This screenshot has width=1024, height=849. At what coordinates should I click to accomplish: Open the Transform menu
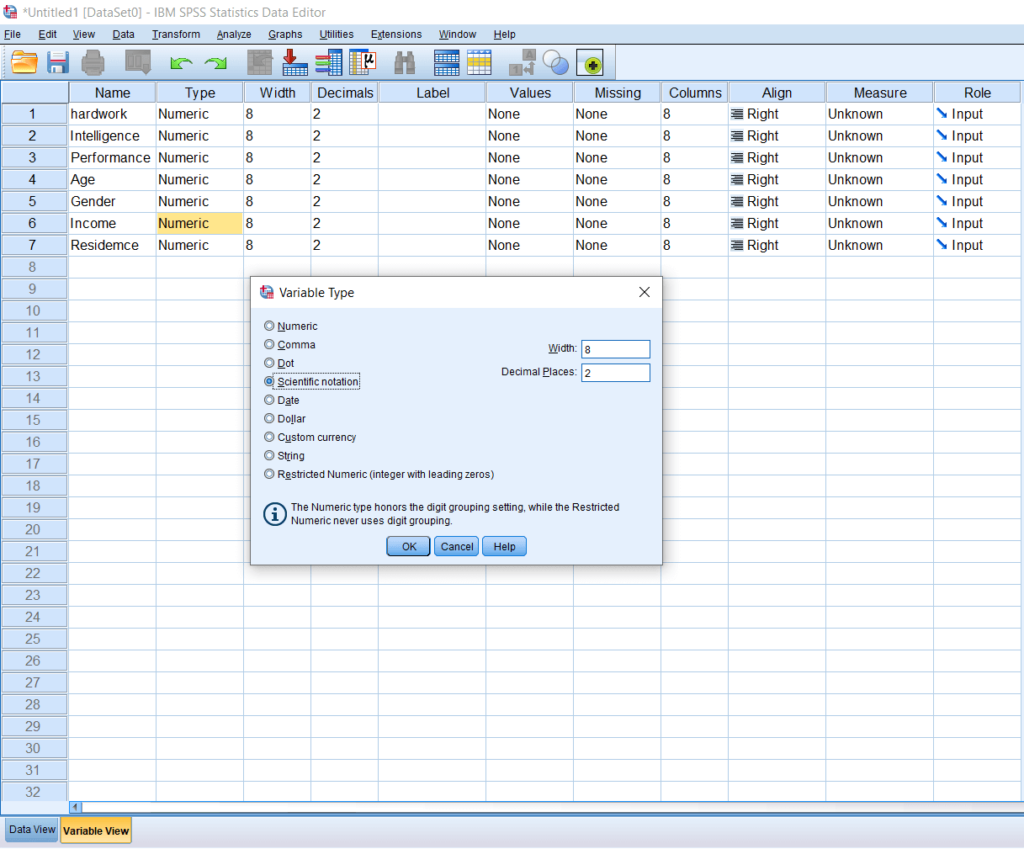pyautogui.click(x=176, y=33)
